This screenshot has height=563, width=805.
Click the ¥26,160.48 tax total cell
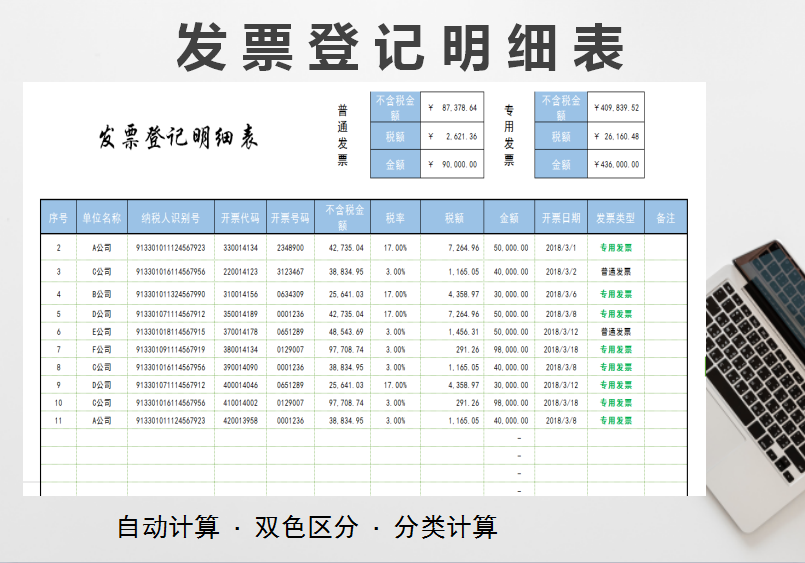point(616,136)
